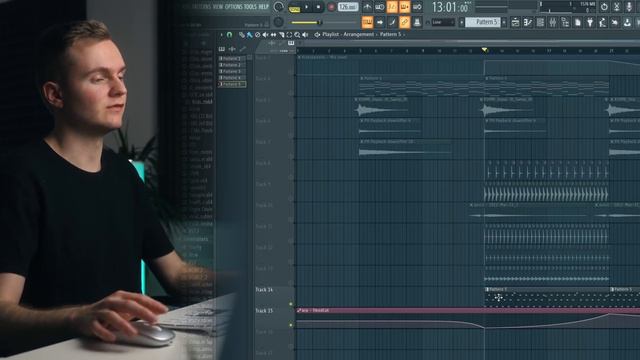Viewport: 640px width, 360px height.
Task: Open the Channel rack icon
Action: pos(540,22)
